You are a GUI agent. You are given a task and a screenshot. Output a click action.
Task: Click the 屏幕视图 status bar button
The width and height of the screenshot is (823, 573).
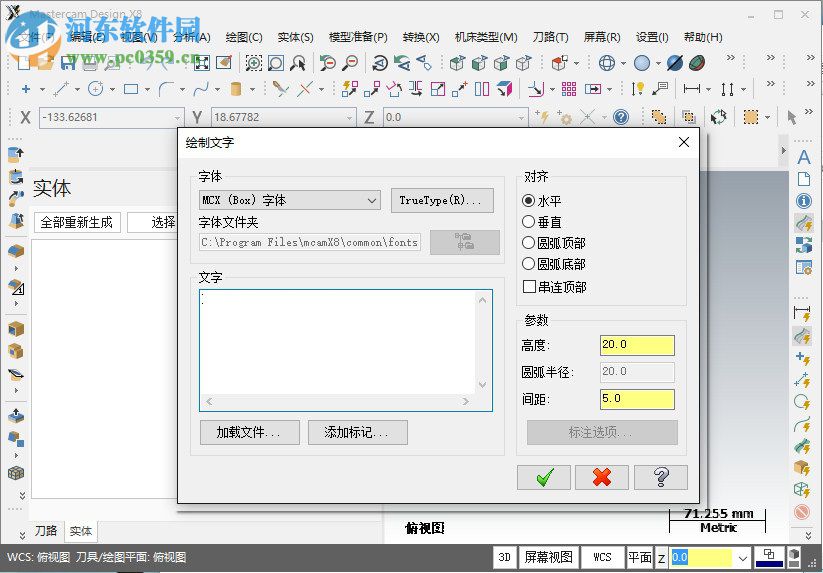(548, 557)
